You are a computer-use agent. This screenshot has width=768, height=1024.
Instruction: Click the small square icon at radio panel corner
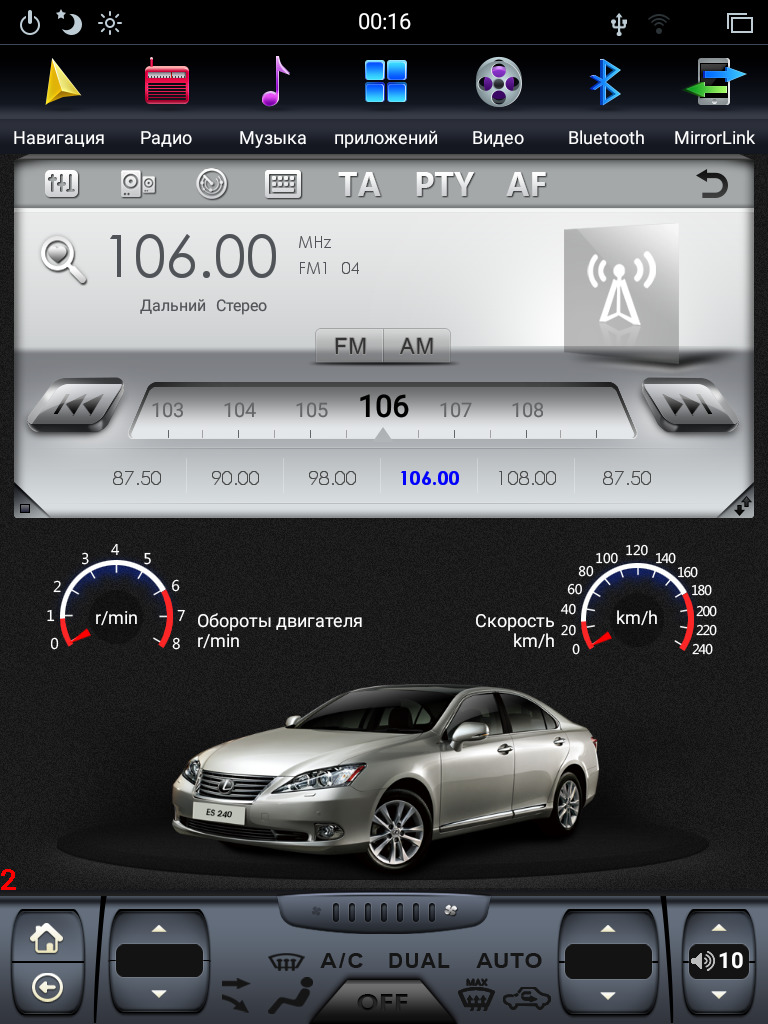click(x=25, y=508)
